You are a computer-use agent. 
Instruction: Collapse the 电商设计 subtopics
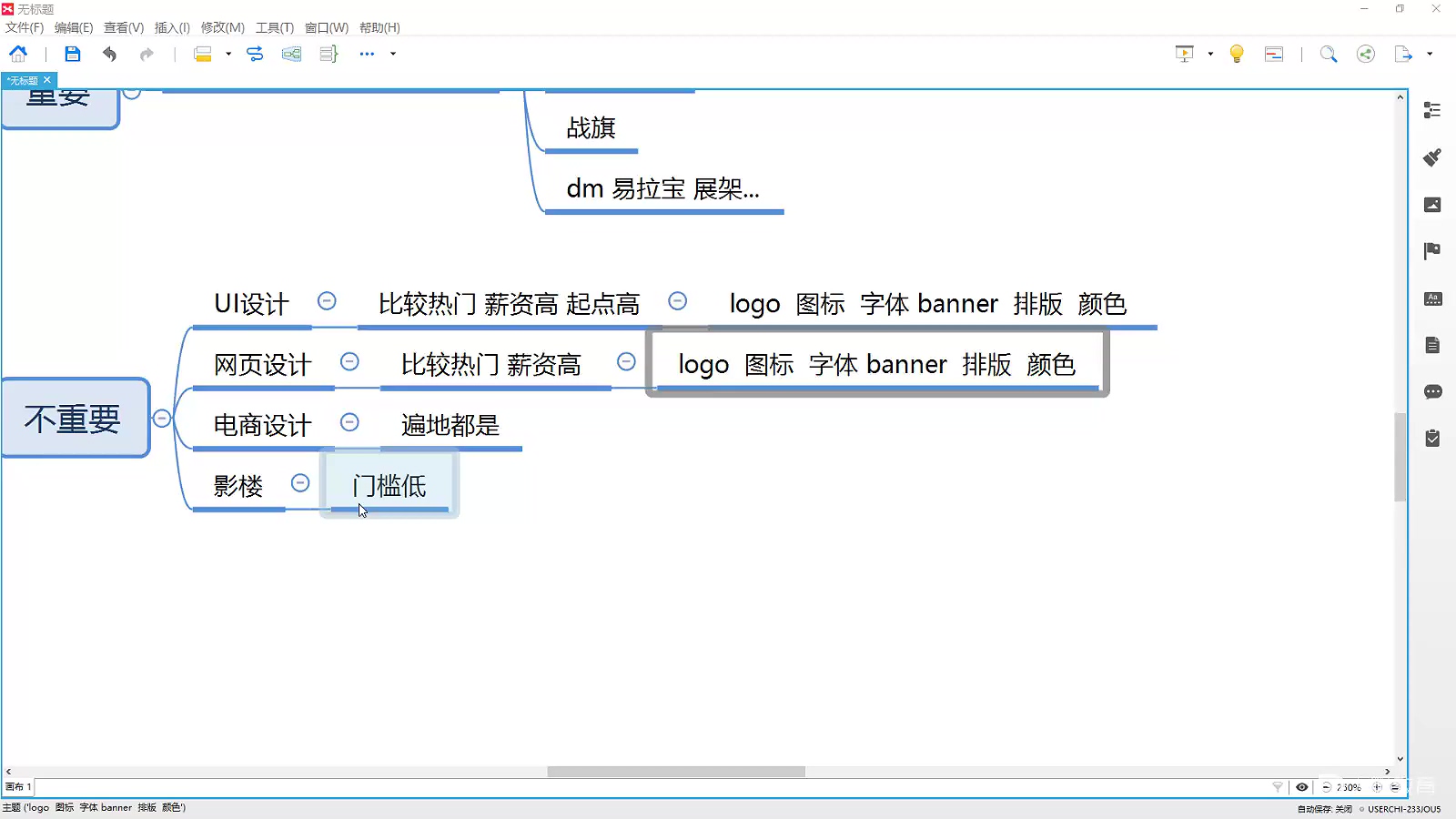coord(349,422)
